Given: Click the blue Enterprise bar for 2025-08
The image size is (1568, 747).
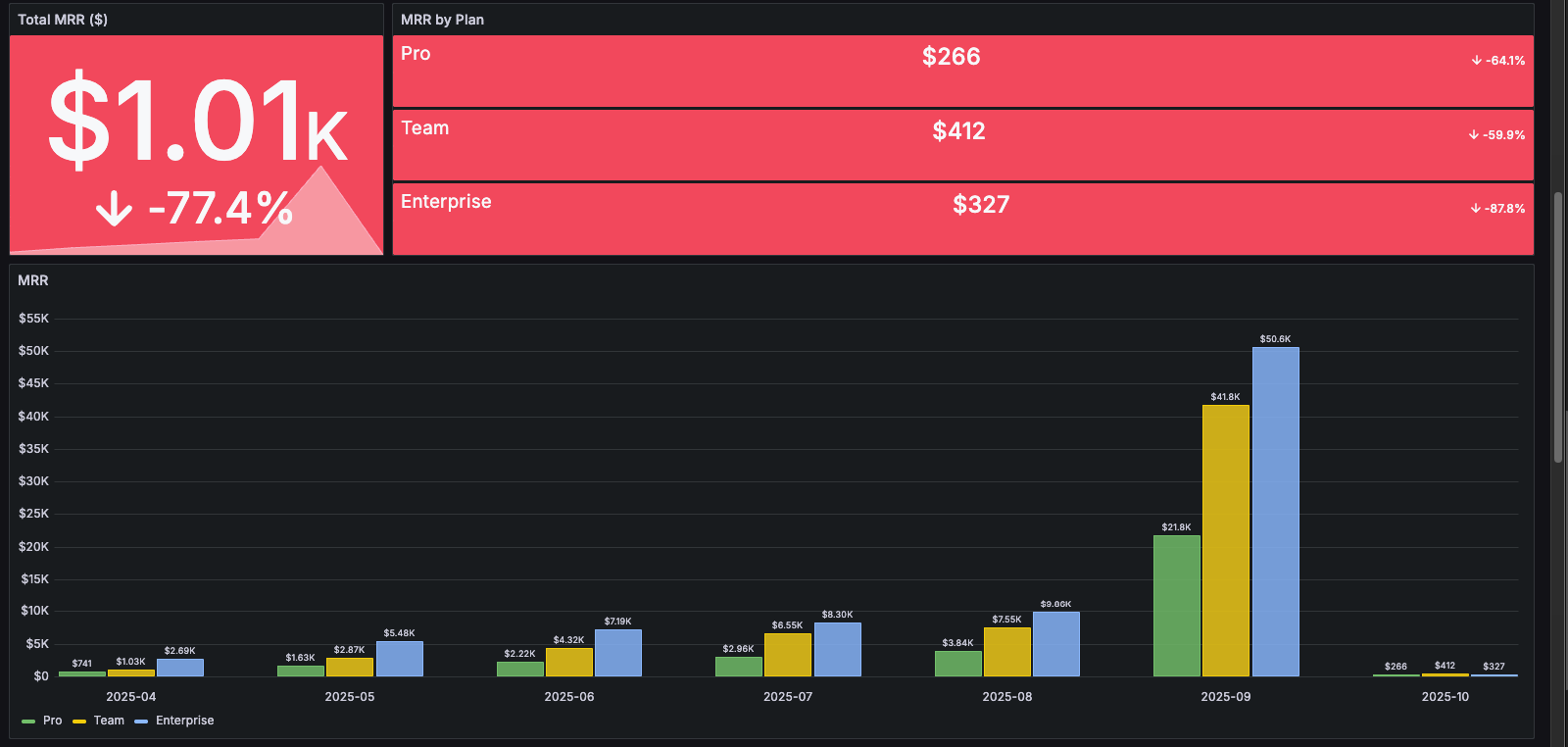Looking at the screenshot, I should 1056,644.
